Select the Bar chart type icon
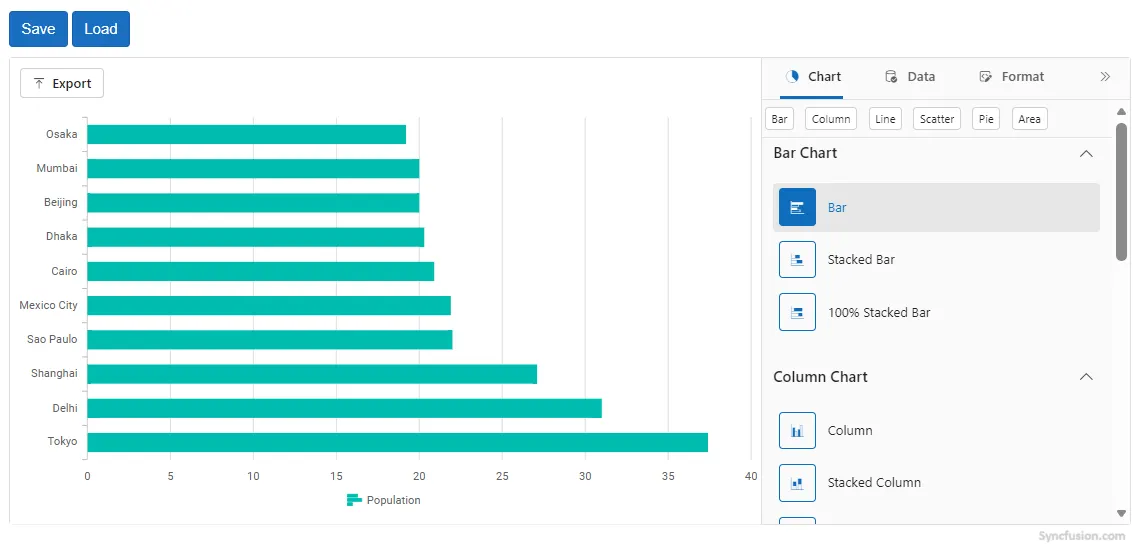The height and width of the screenshot is (549, 1138). (x=797, y=207)
